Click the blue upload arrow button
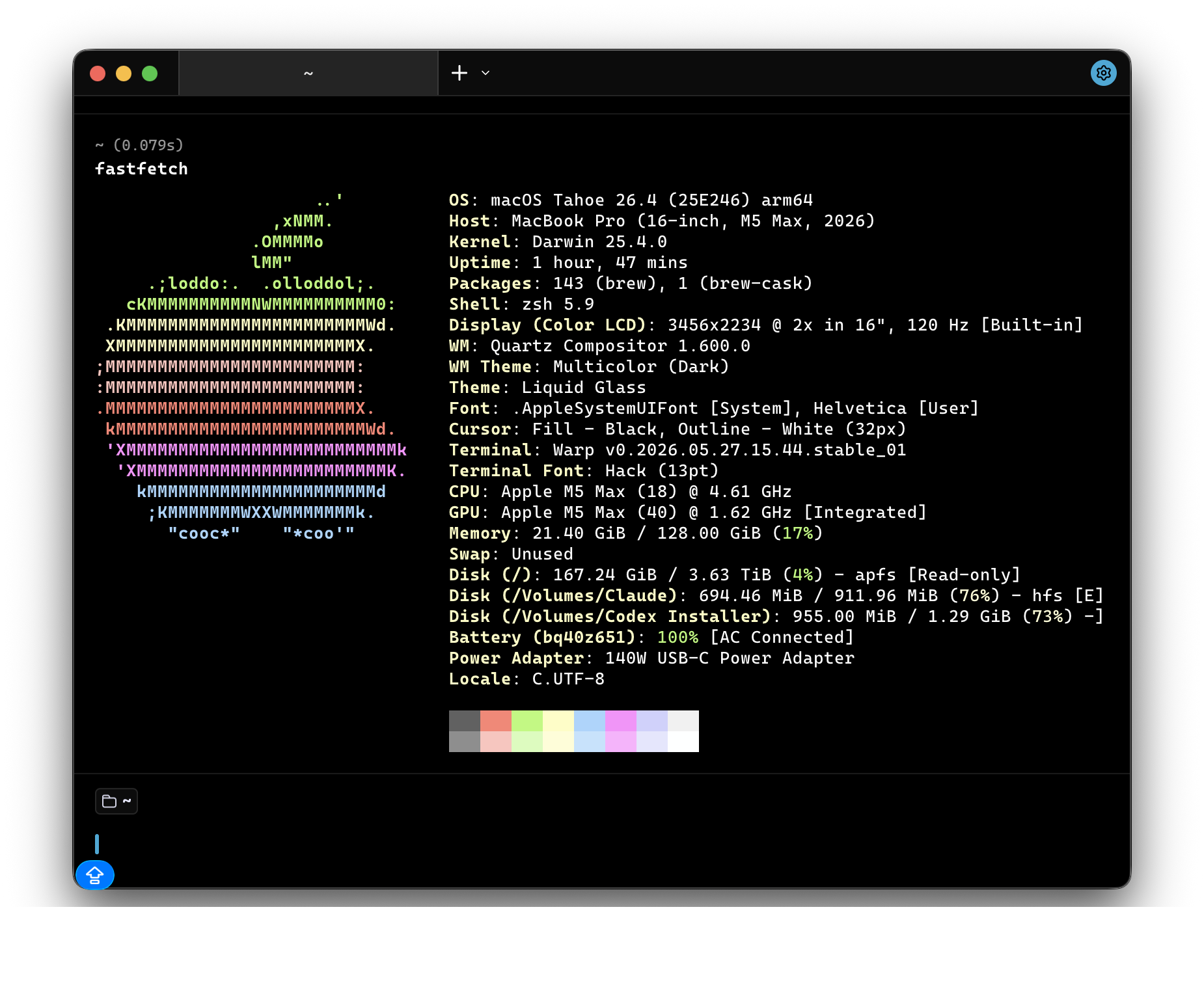Viewport: 1204px width, 985px height. (x=95, y=875)
